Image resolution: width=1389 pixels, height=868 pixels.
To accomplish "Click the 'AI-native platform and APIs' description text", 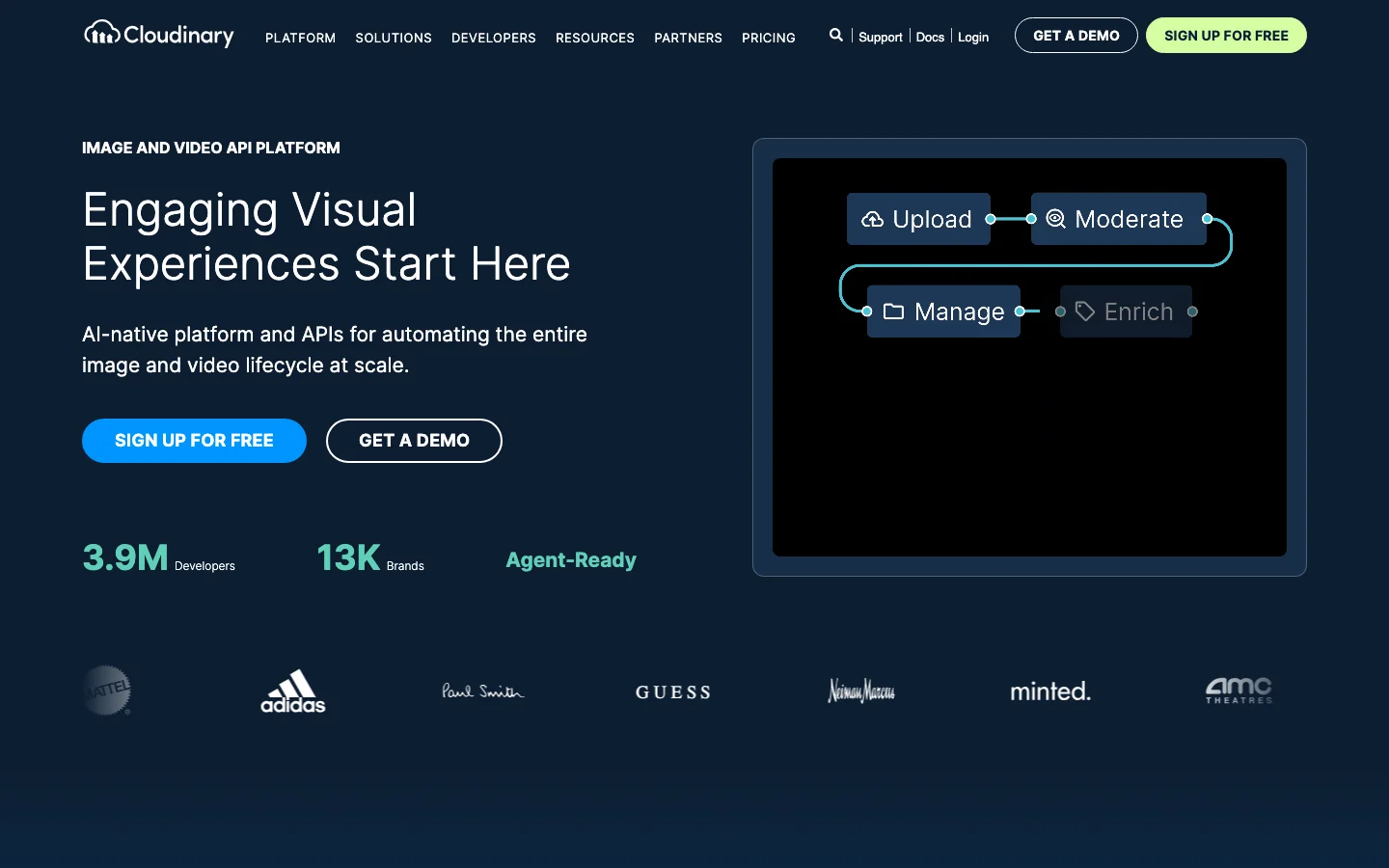I will 335,349.
